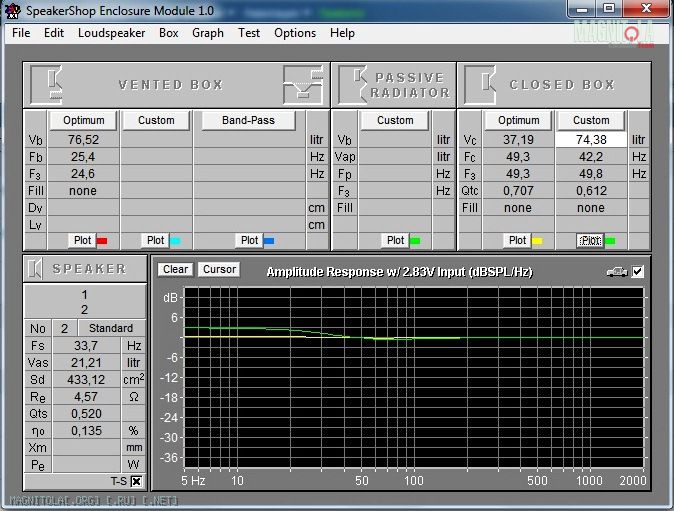Open the Loudspeaker menu
The height and width of the screenshot is (511, 674).
coord(111,33)
